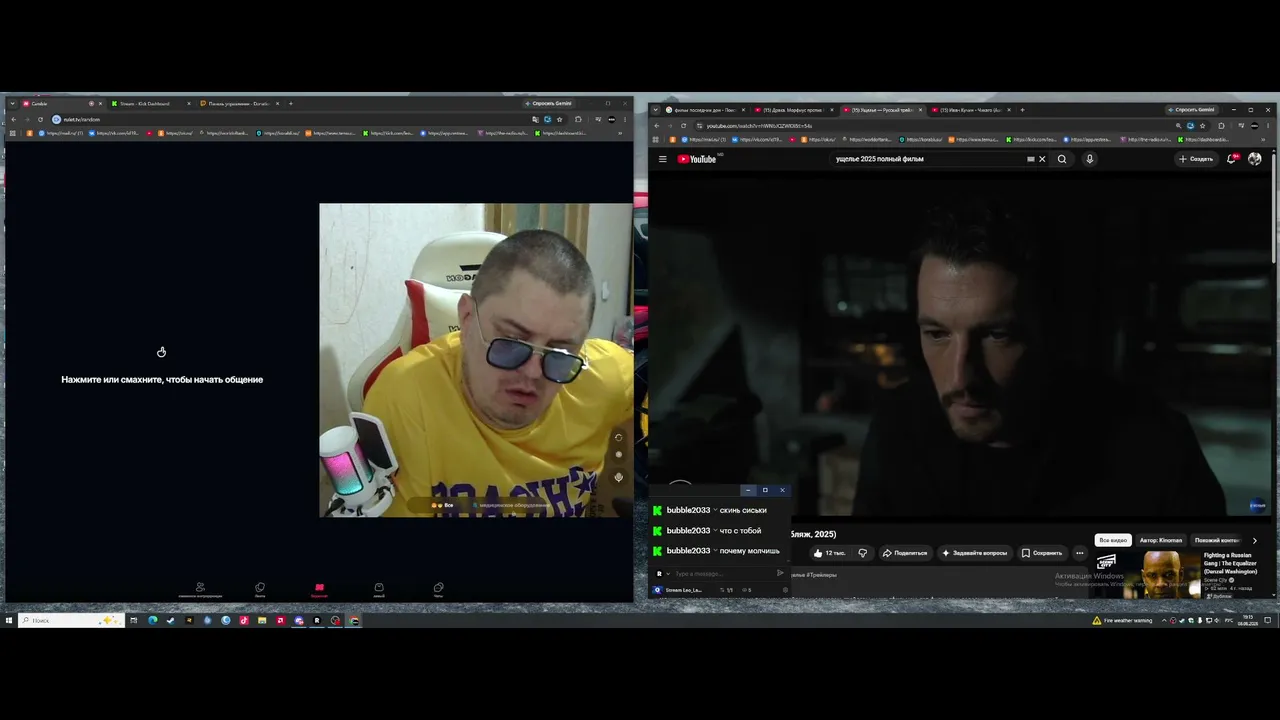Viewport: 1280px width, 720px height.
Task: Click the red center icon in rulet.tv bottom bar
Action: point(319,589)
